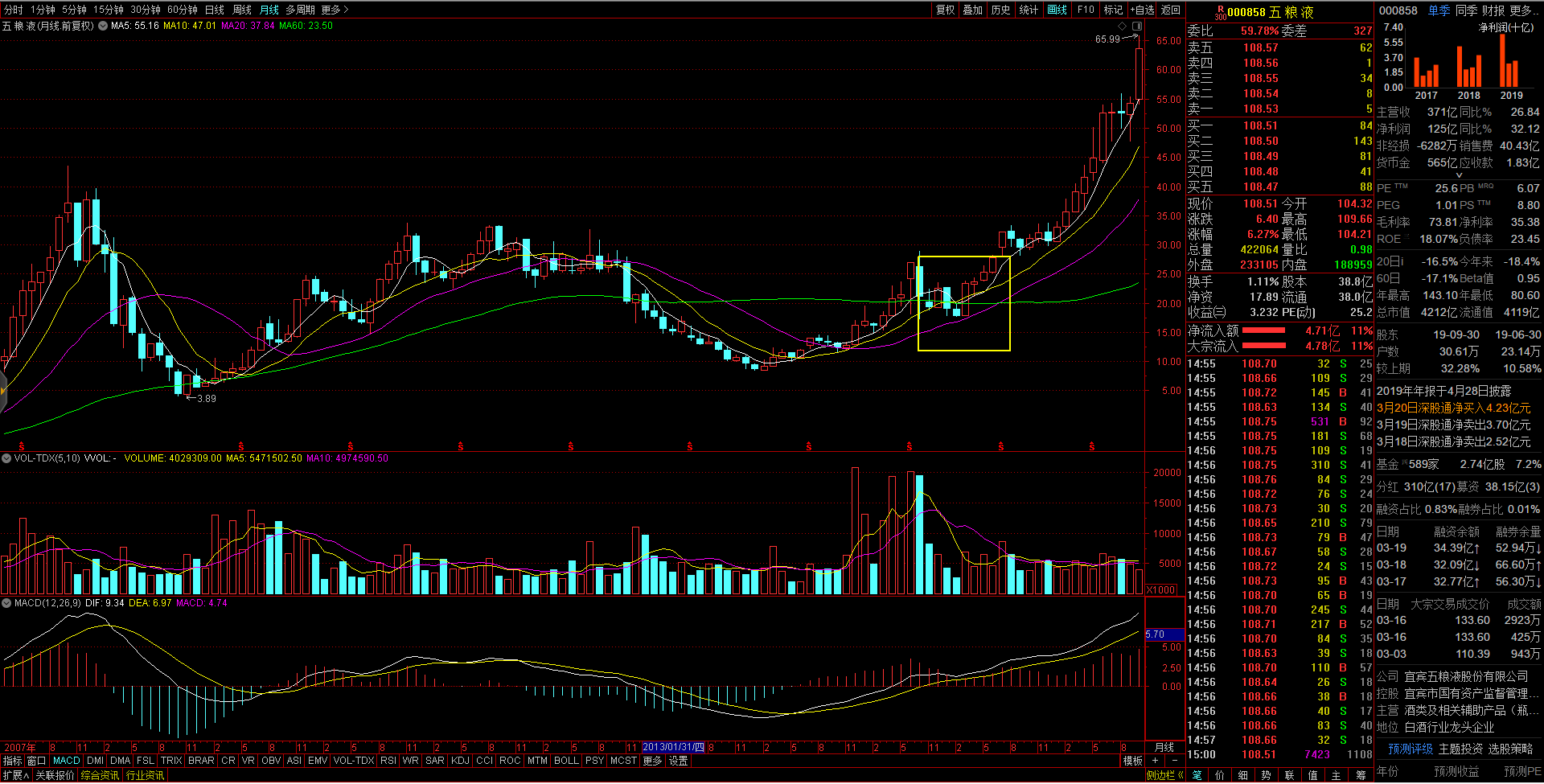This screenshot has width=1544, height=784.
Task: Expand the 更多 period dropdown in the top bar
Action: tap(335, 10)
